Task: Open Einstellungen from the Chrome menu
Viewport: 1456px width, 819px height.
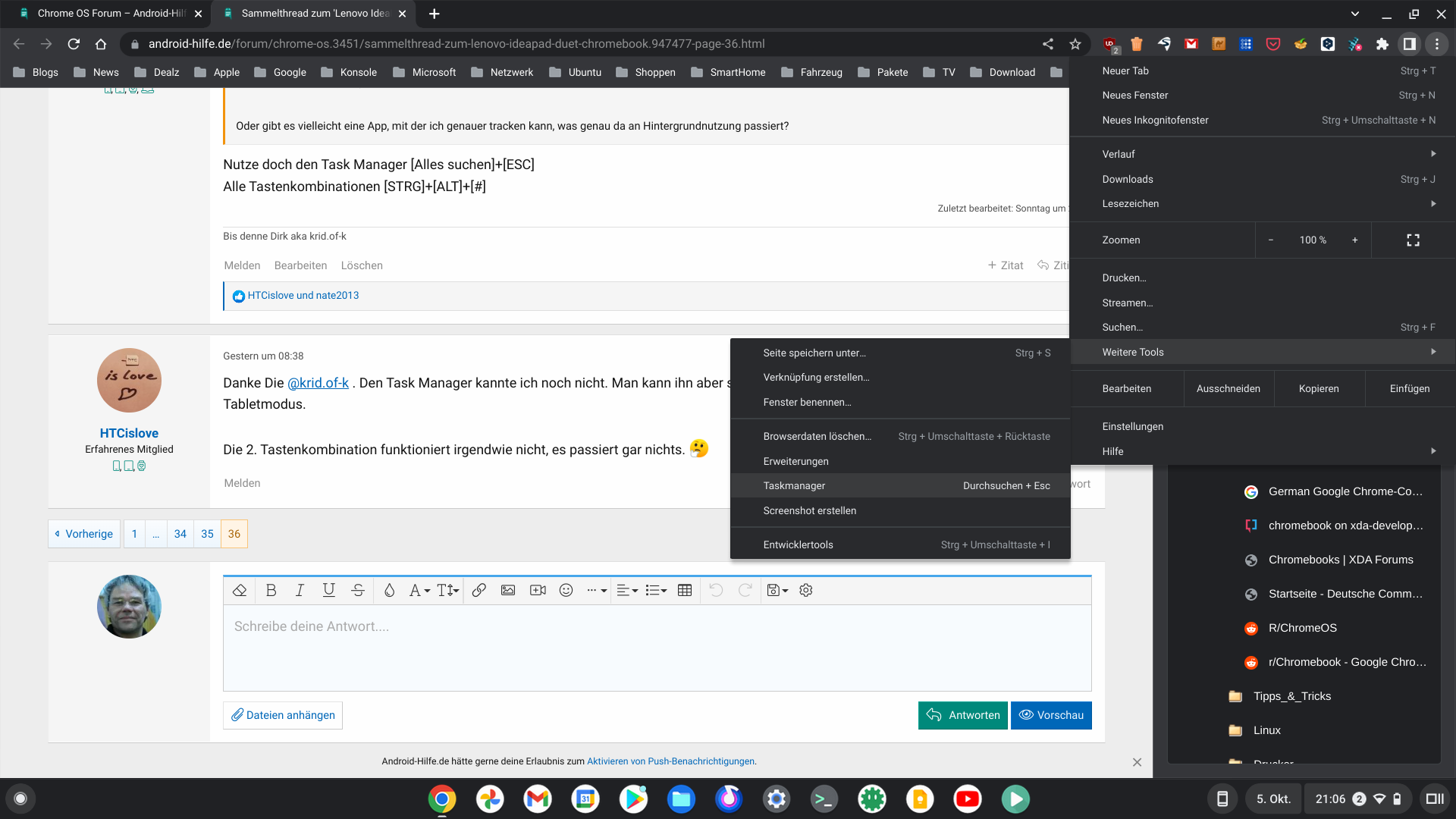Action: point(1132,426)
